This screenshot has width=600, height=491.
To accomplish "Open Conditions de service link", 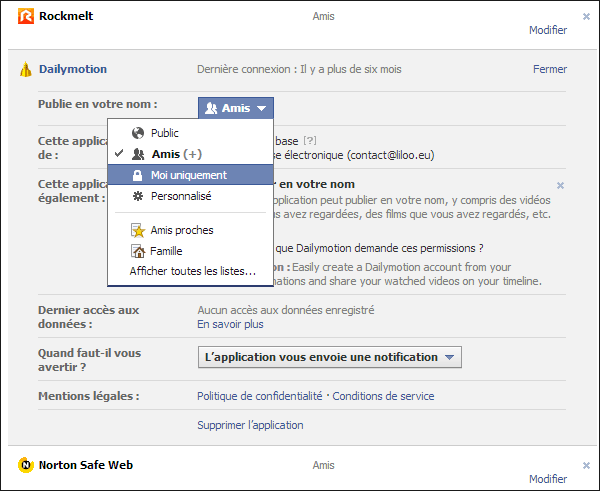I will click(x=383, y=396).
